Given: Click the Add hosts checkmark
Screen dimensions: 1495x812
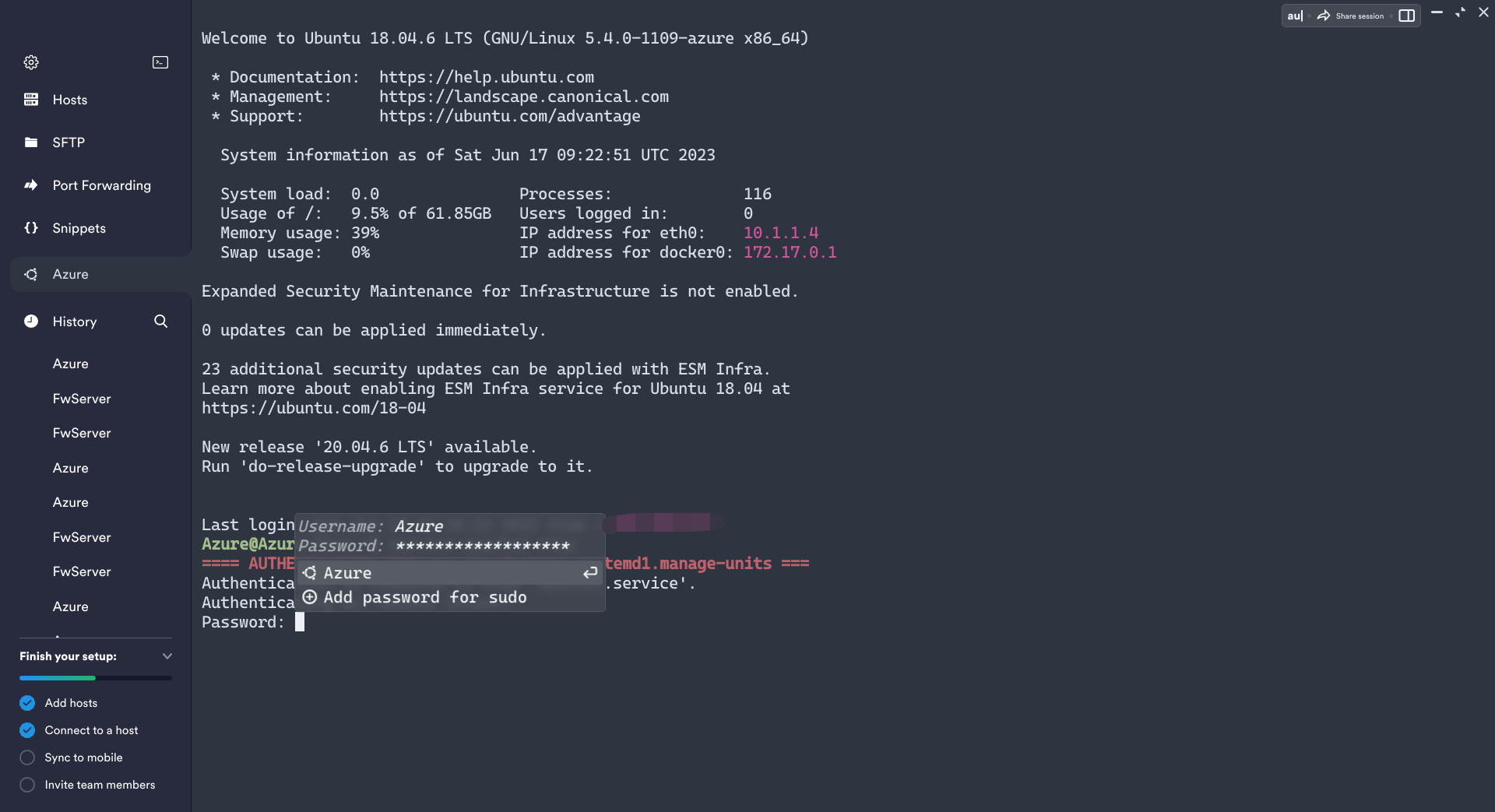Looking at the screenshot, I should pos(27,703).
